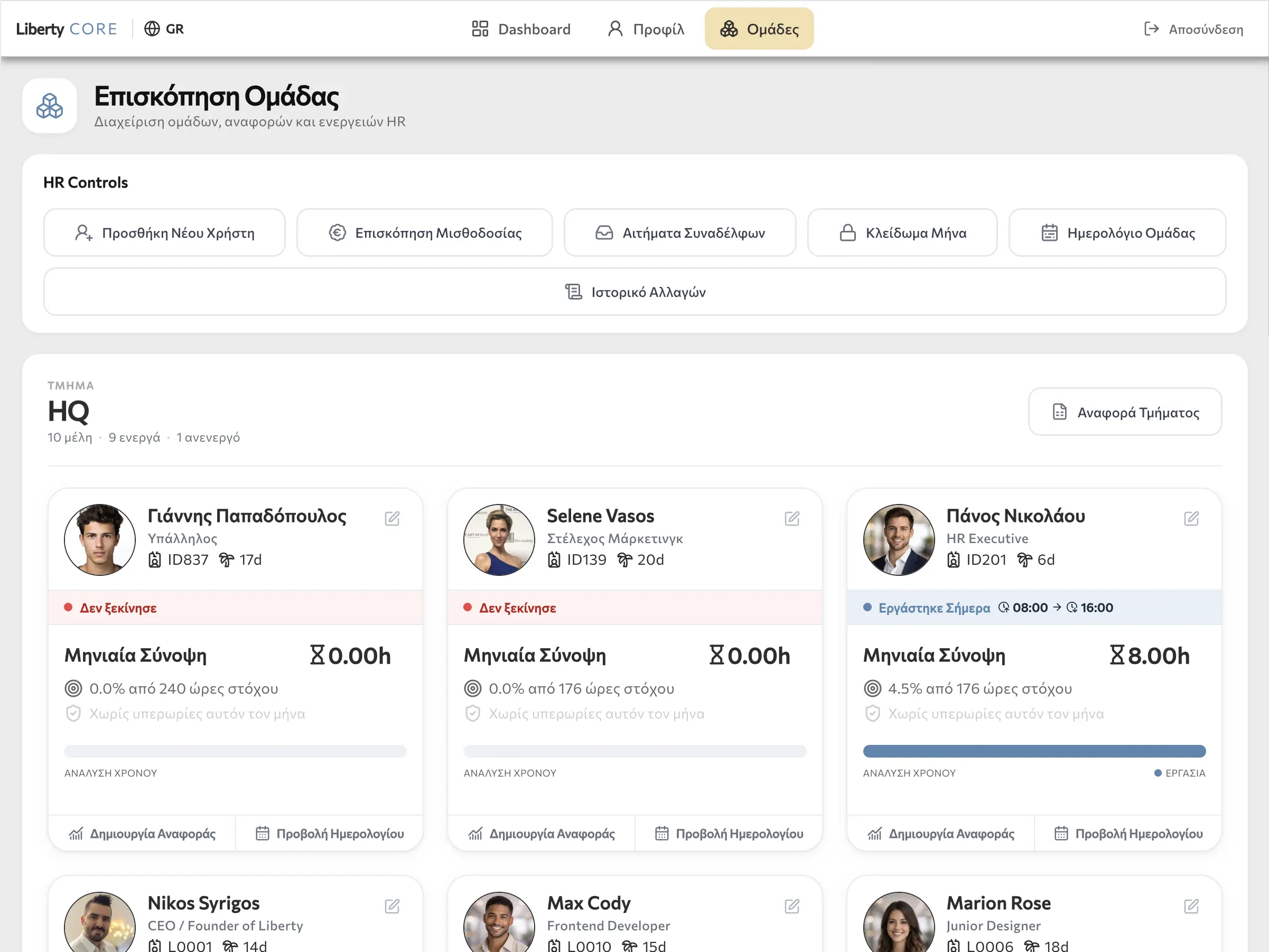The width and height of the screenshot is (1269, 952).
Task: Click the cubes icon beside Επισκόπηση Ομάδας
Action: 50,106
